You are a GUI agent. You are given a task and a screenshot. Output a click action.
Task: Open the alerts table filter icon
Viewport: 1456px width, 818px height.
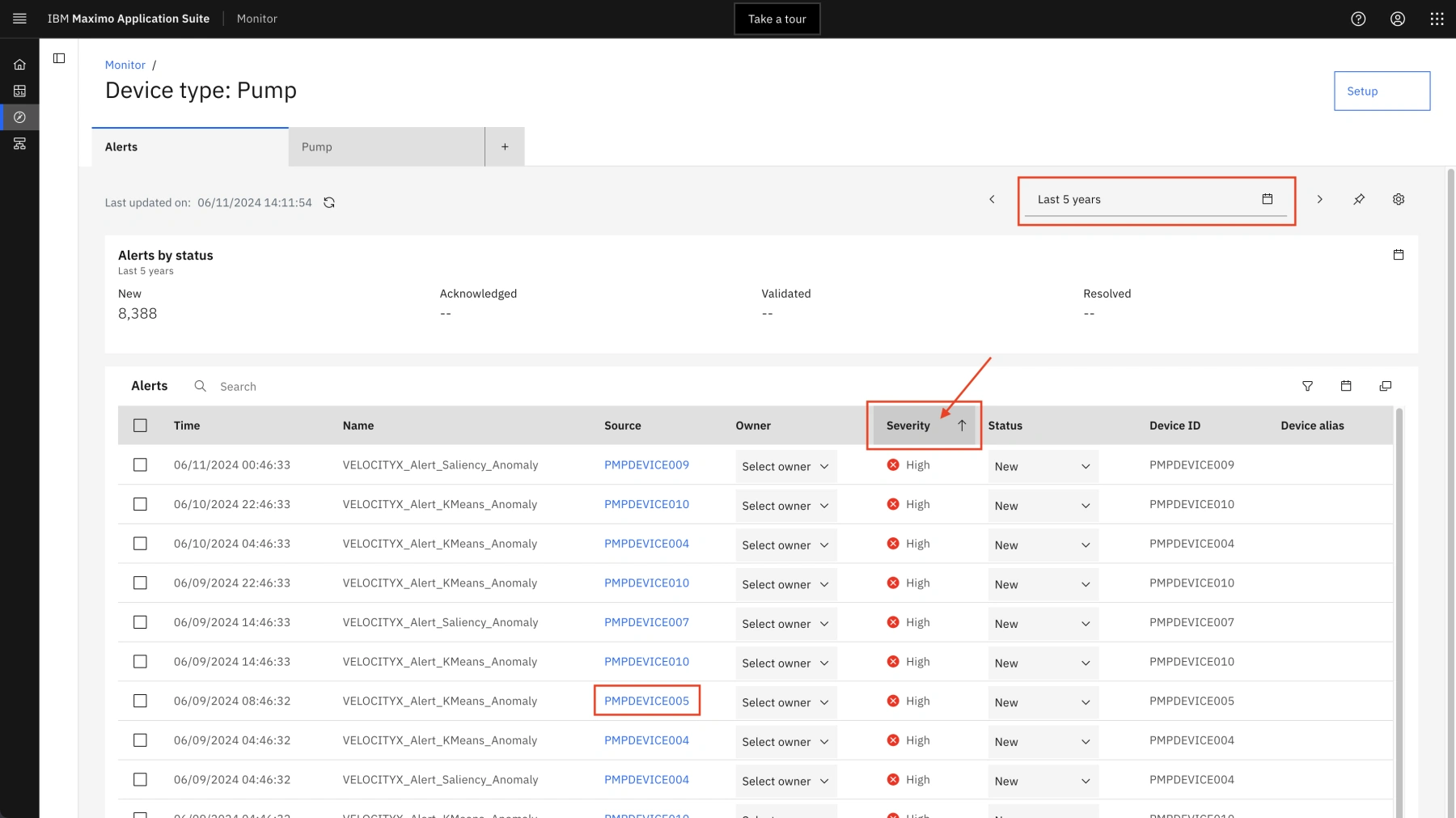pyautogui.click(x=1307, y=386)
